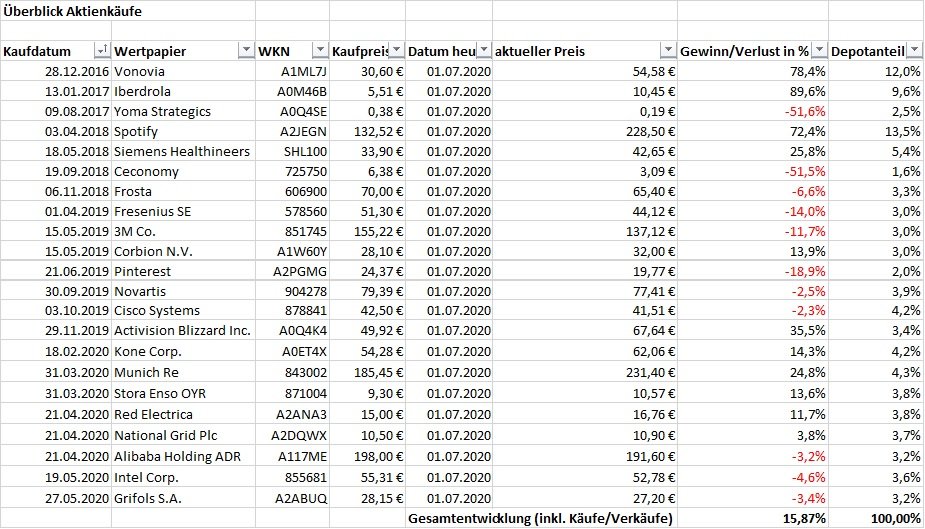Select the 3M Co. cell
Viewport: 925px width, 529px height.
click(x=183, y=231)
